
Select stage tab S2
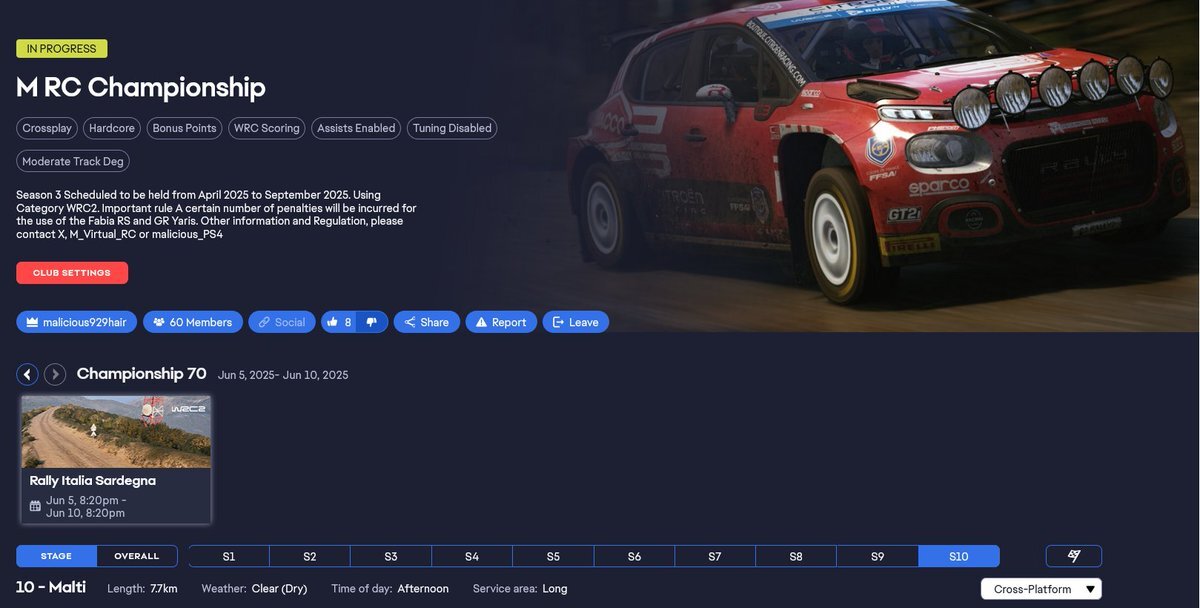point(310,556)
